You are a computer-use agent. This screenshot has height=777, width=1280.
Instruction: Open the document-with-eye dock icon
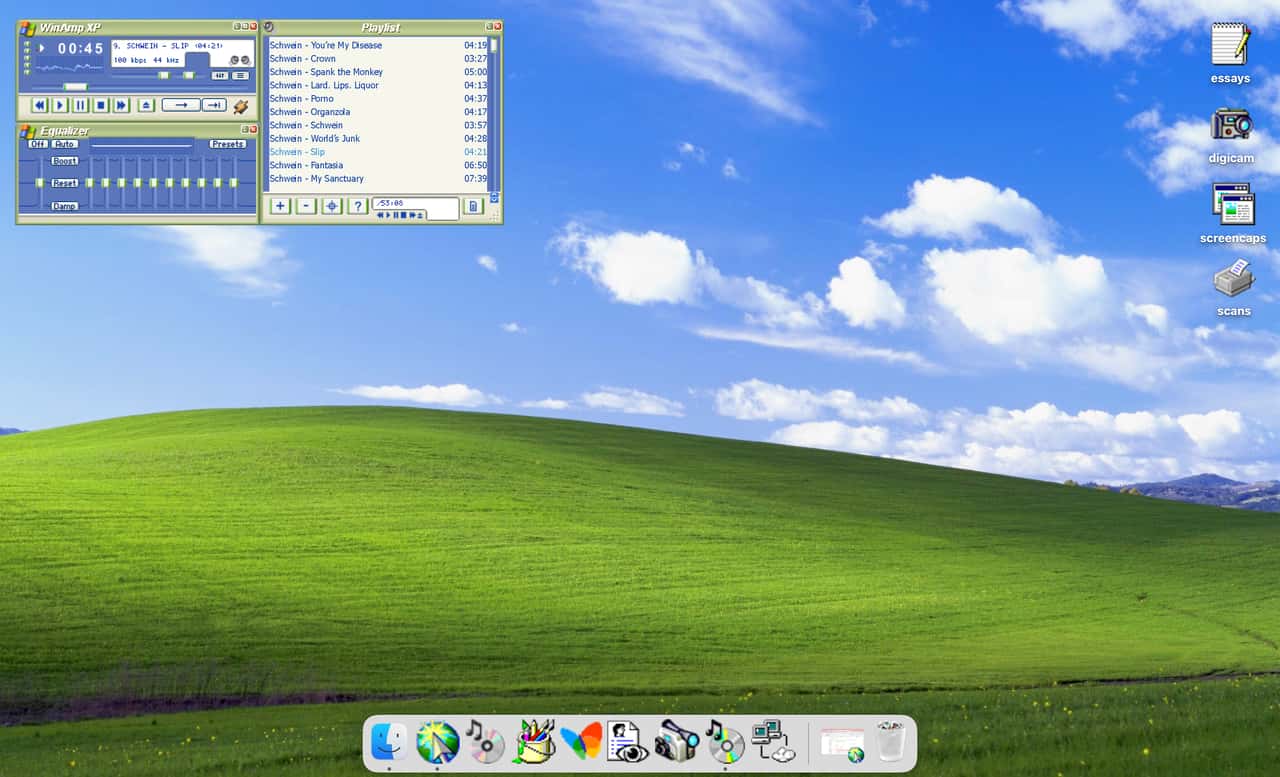point(629,742)
